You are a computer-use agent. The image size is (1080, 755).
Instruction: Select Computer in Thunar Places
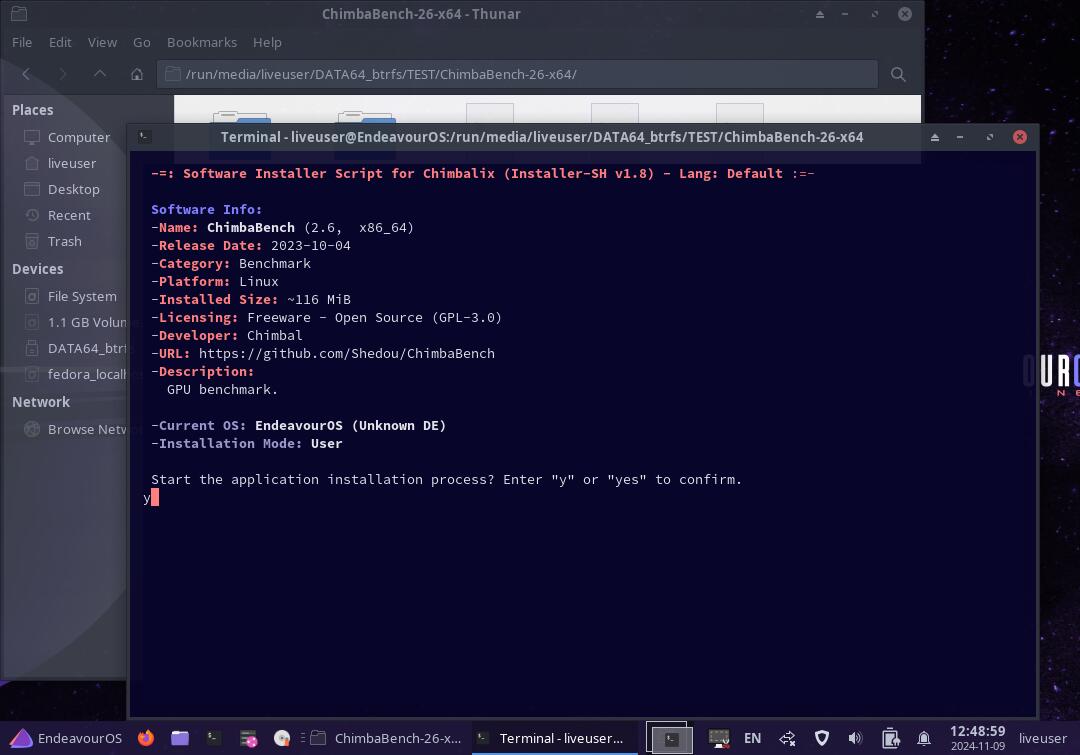(x=79, y=137)
